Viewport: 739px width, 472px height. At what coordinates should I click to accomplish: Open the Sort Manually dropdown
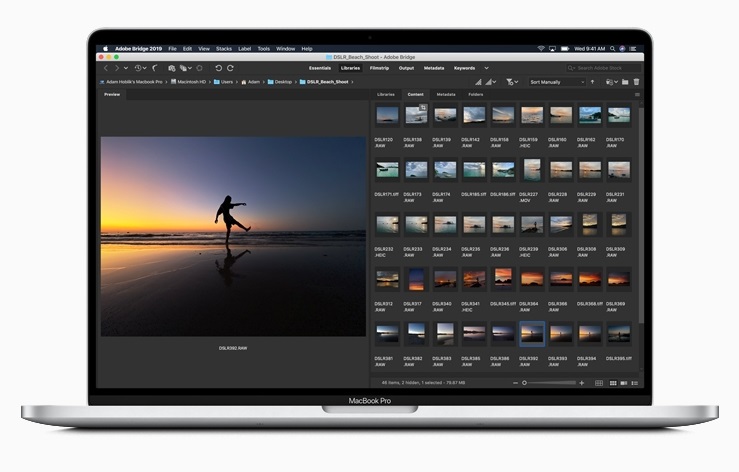tap(557, 82)
